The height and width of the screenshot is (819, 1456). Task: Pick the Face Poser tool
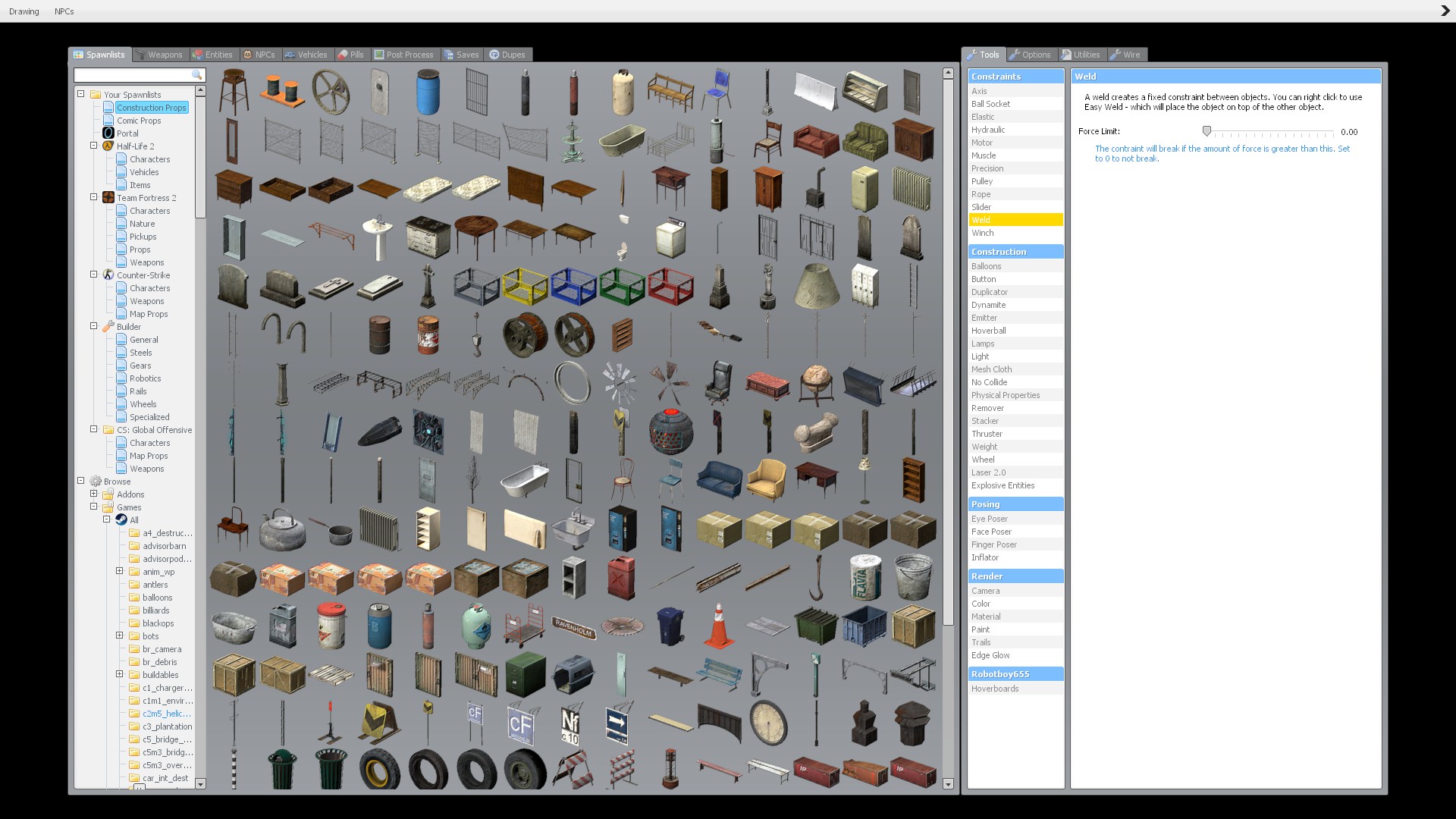point(1015,532)
